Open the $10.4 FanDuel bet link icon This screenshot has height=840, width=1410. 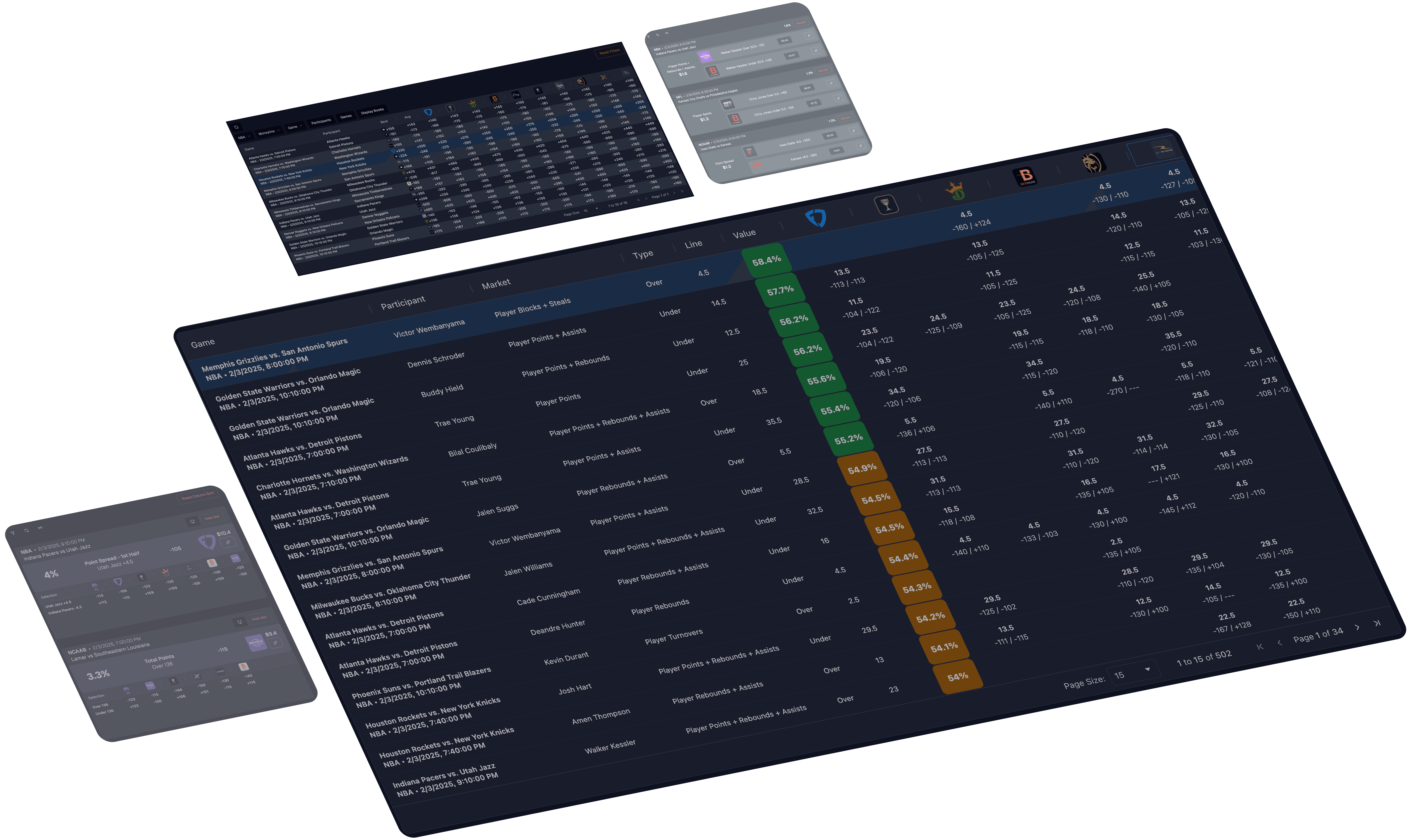[228, 542]
